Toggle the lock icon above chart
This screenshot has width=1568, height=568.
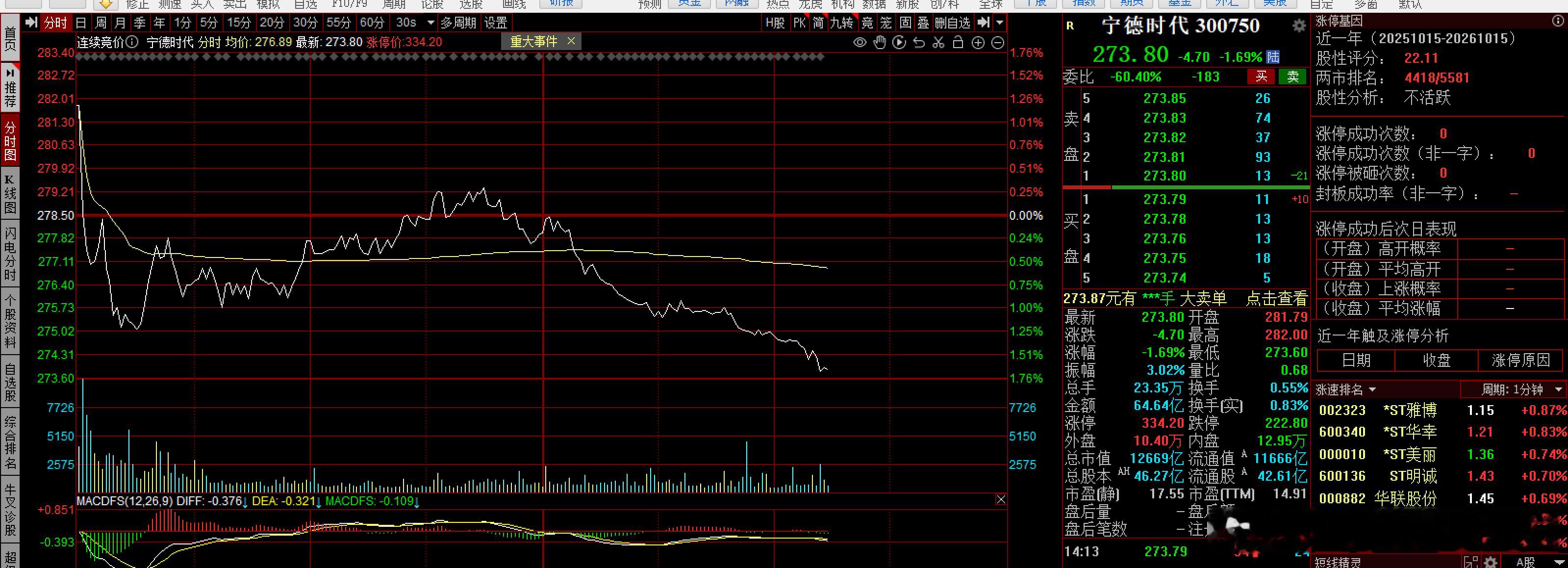(958, 43)
